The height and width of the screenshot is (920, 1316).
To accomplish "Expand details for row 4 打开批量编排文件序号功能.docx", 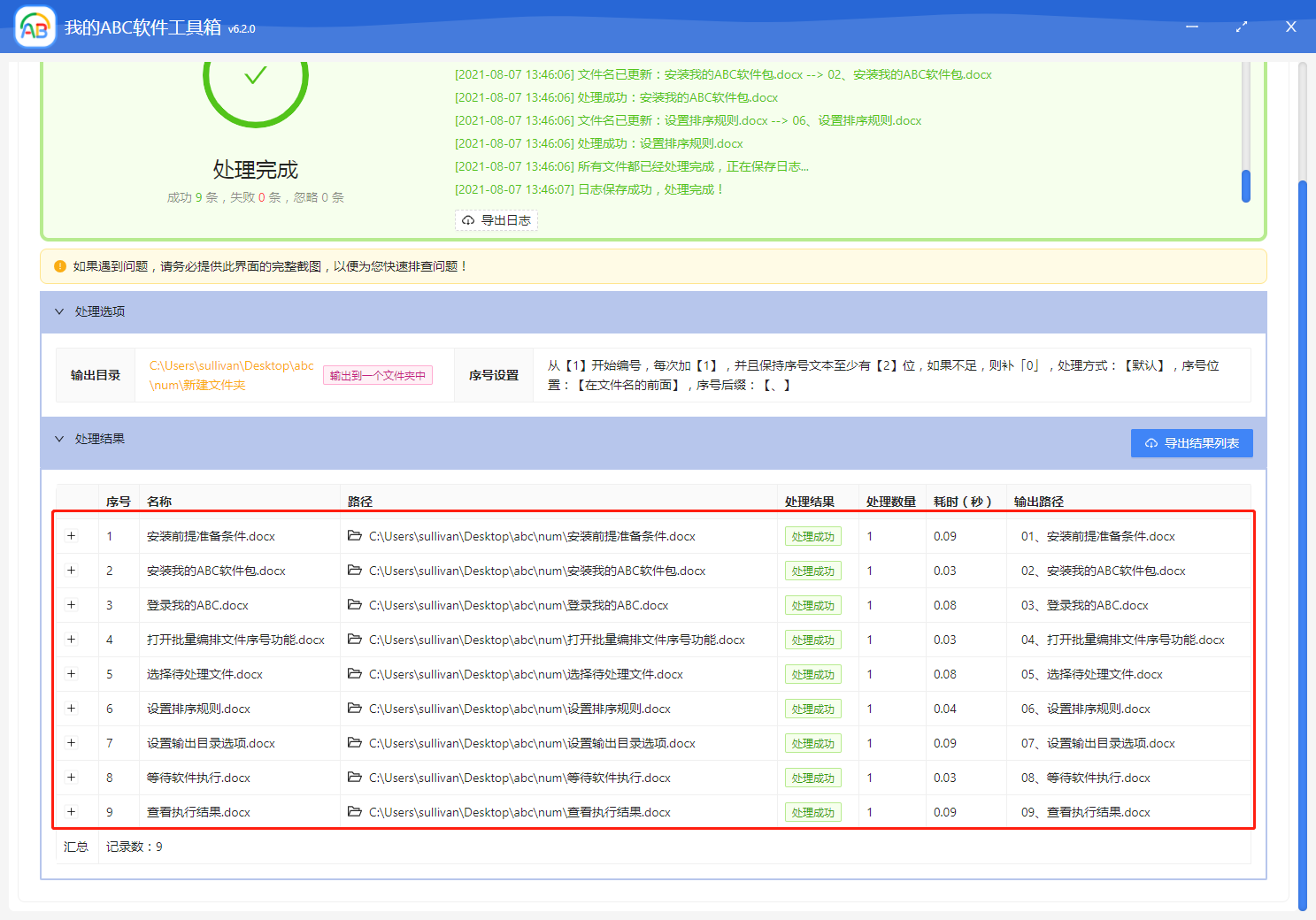I will click(72, 640).
